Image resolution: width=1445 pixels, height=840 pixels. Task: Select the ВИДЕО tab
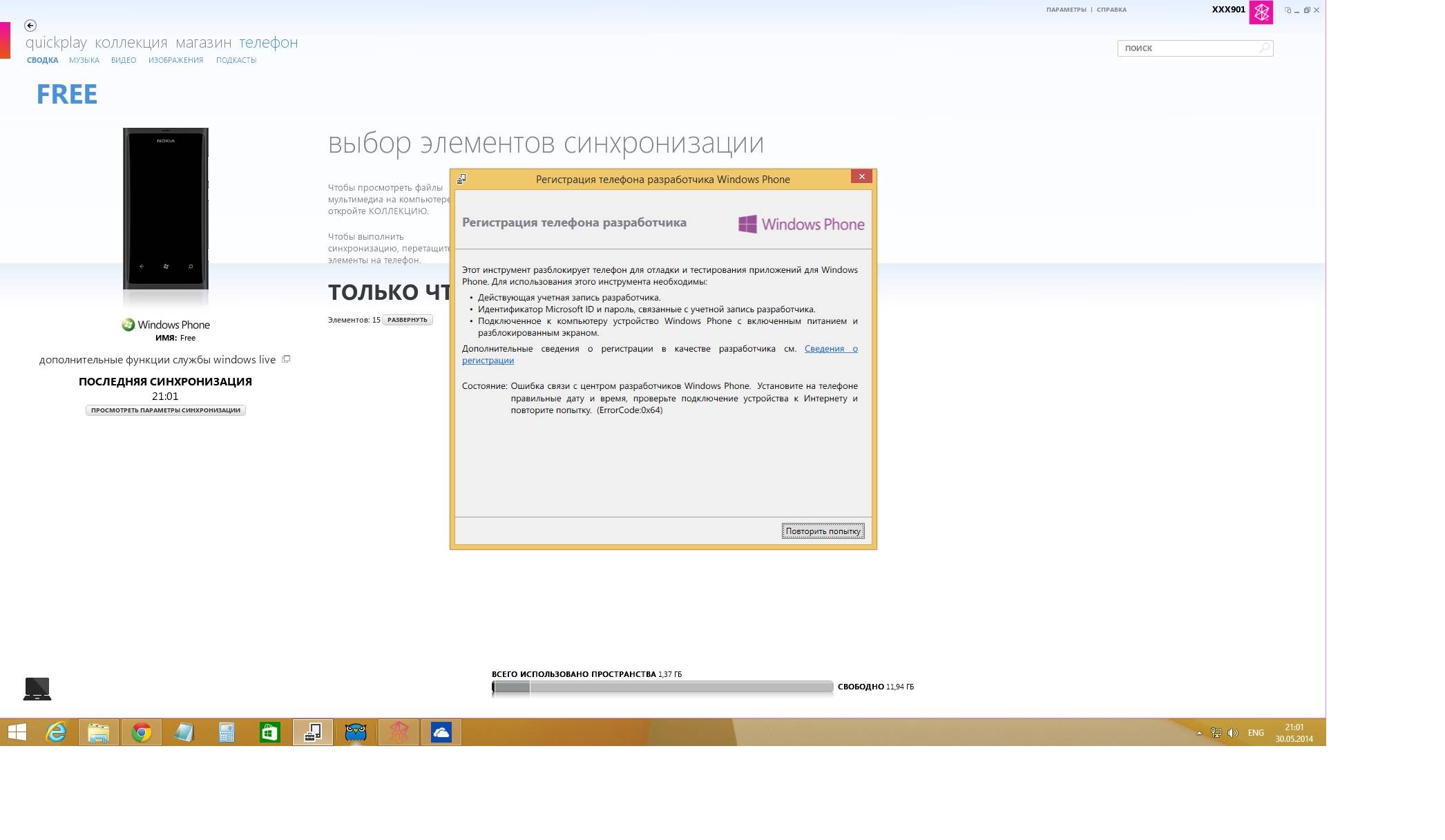[124, 60]
